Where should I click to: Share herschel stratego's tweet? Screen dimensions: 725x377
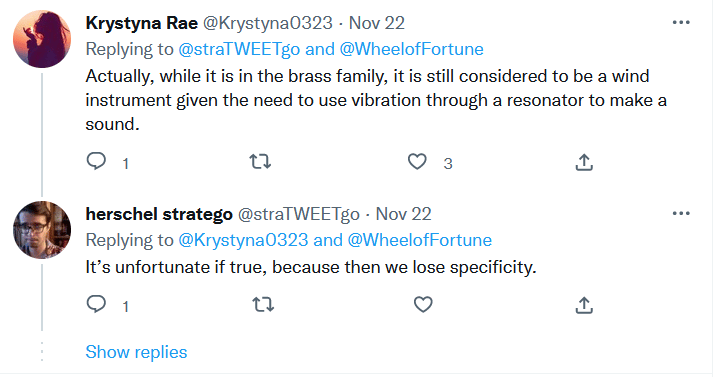point(584,305)
